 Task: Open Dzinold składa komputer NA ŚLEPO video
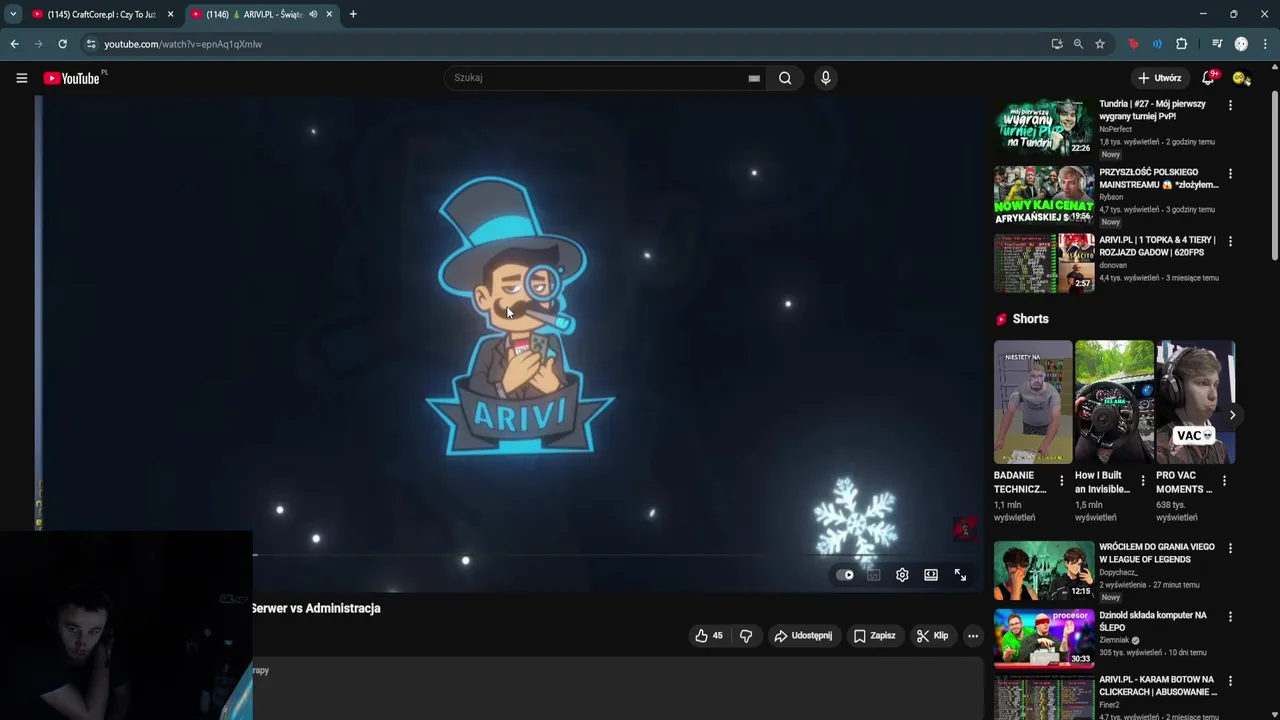point(1043,638)
